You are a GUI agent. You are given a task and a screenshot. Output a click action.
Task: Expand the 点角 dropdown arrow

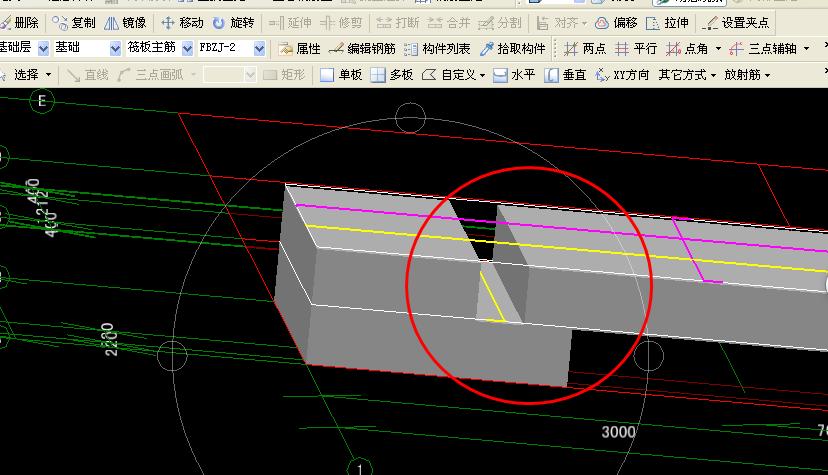718,49
